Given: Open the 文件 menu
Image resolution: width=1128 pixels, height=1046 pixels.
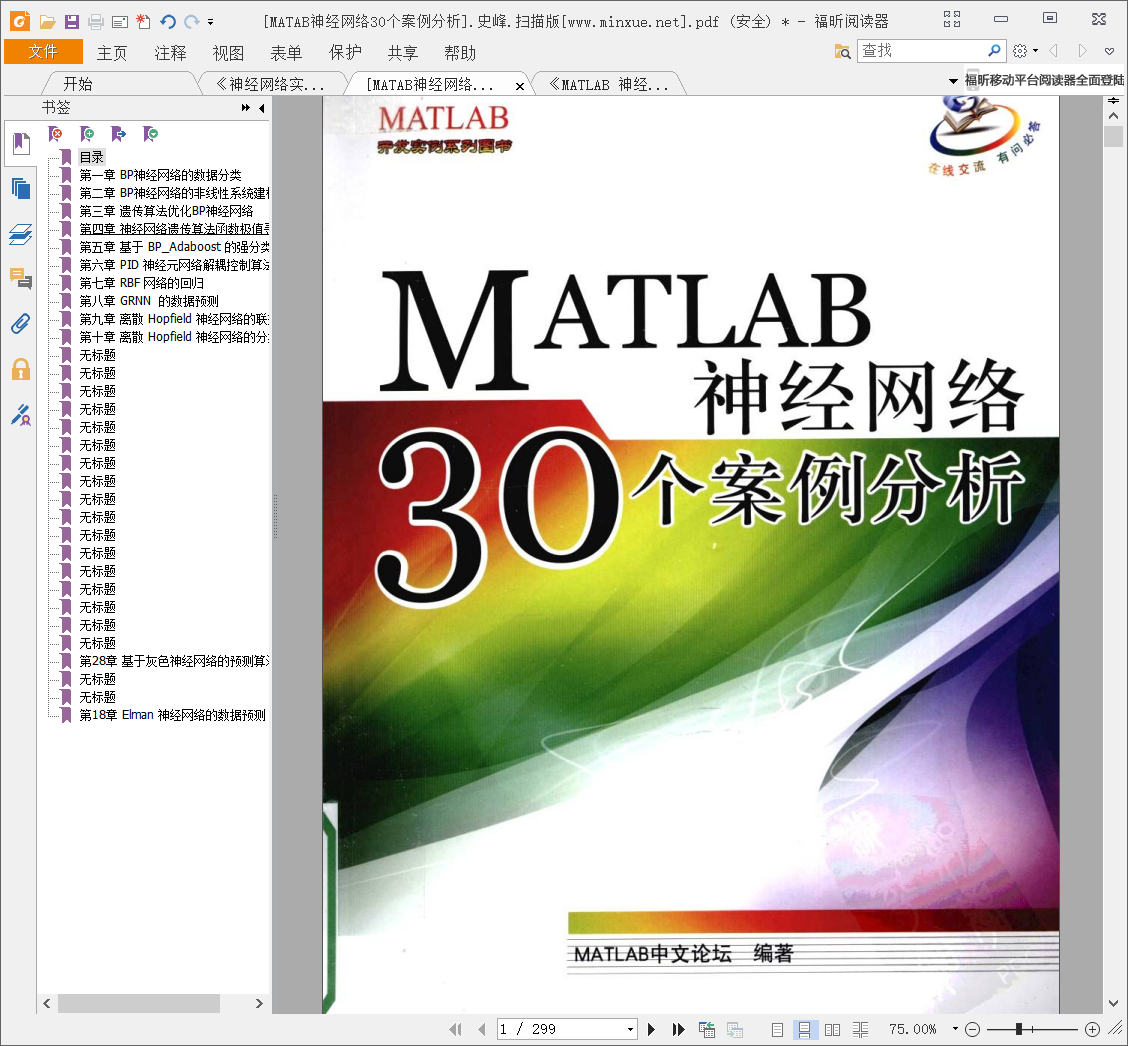Looking at the screenshot, I should (x=43, y=52).
